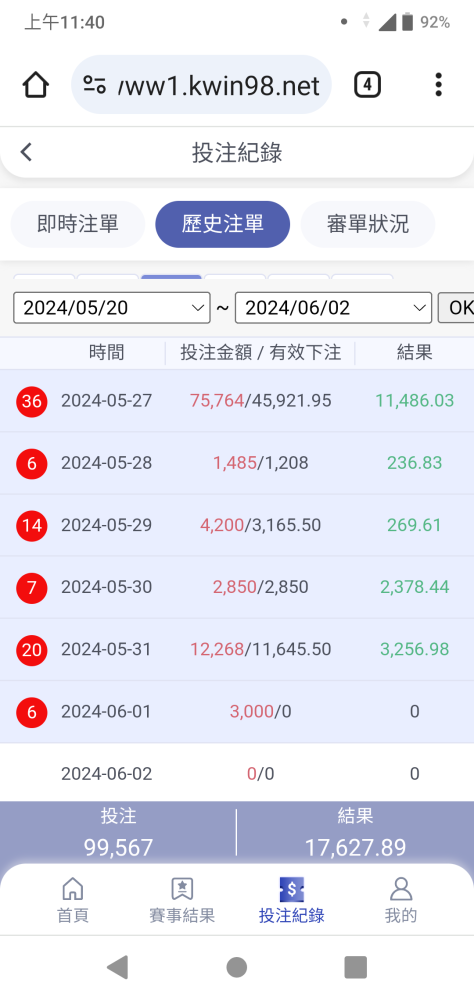The width and height of the screenshot is (474, 1000).
Task: Tap the 投注金額 / 有效下注 column header
Action: [x=260, y=352]
